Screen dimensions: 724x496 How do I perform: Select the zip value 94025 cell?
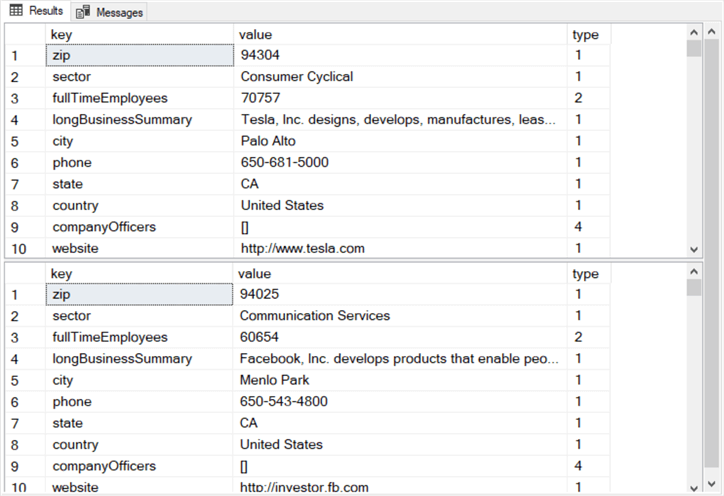400,294
